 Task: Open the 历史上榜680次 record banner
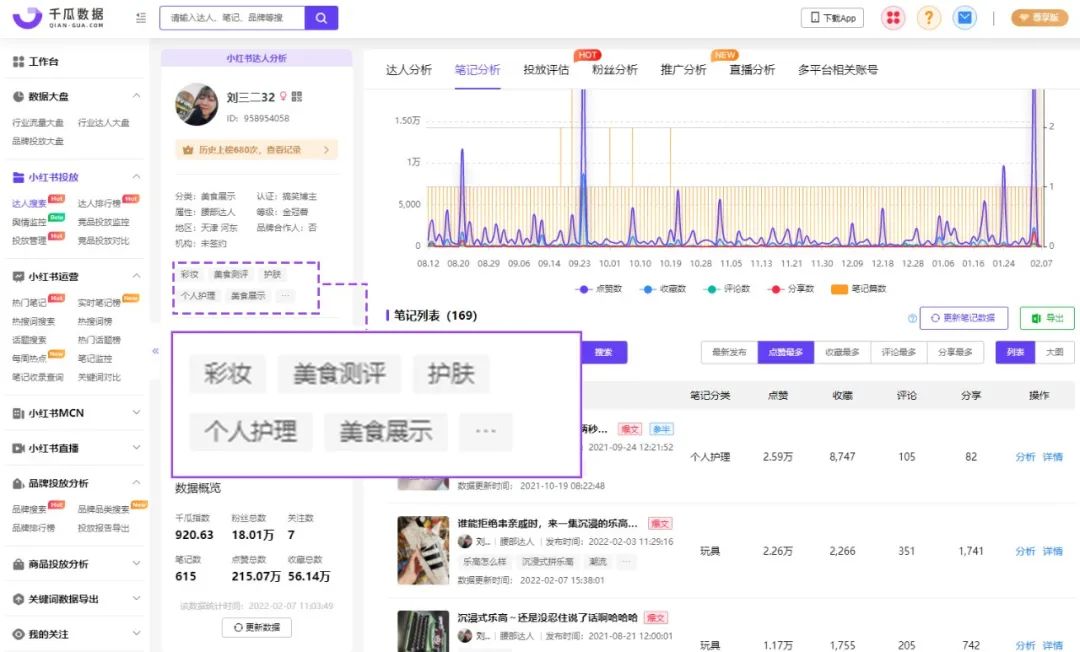click(256, 150)
